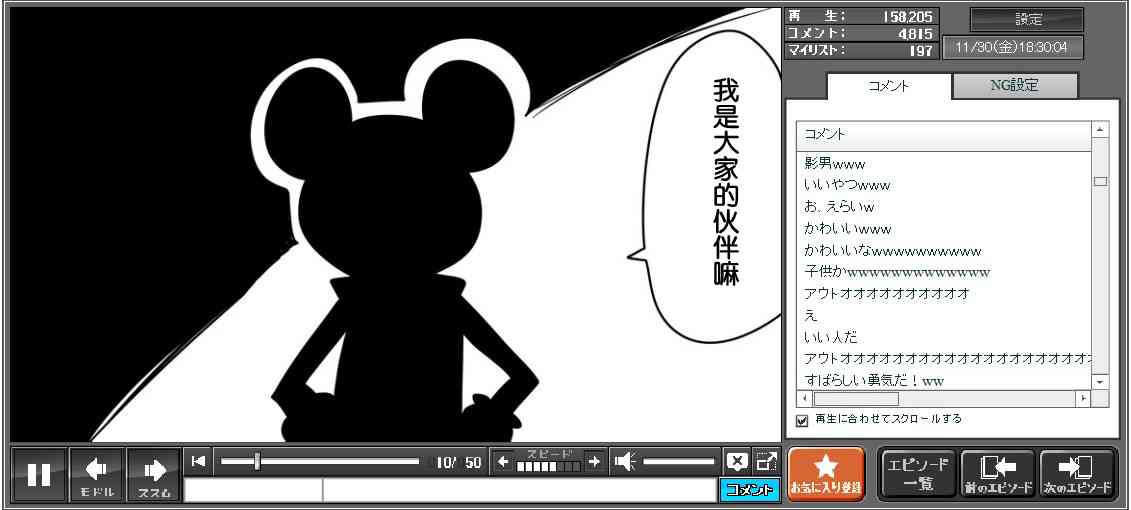Open the episode list (エピソード一覧)
Viewport: 1131px width, 510px height.
(x=917, y=474)
